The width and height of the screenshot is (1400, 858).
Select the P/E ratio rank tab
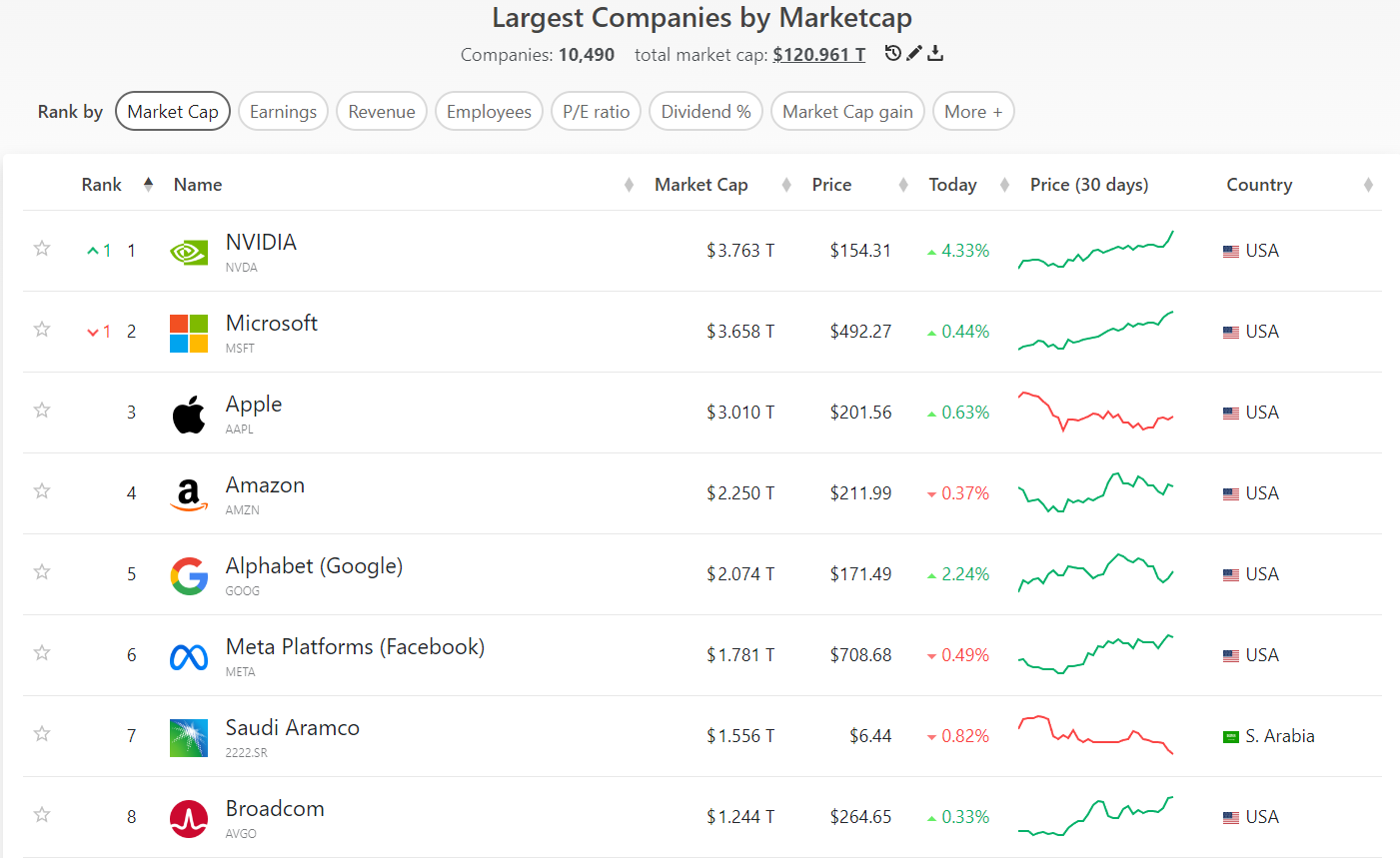pos(597,112)
